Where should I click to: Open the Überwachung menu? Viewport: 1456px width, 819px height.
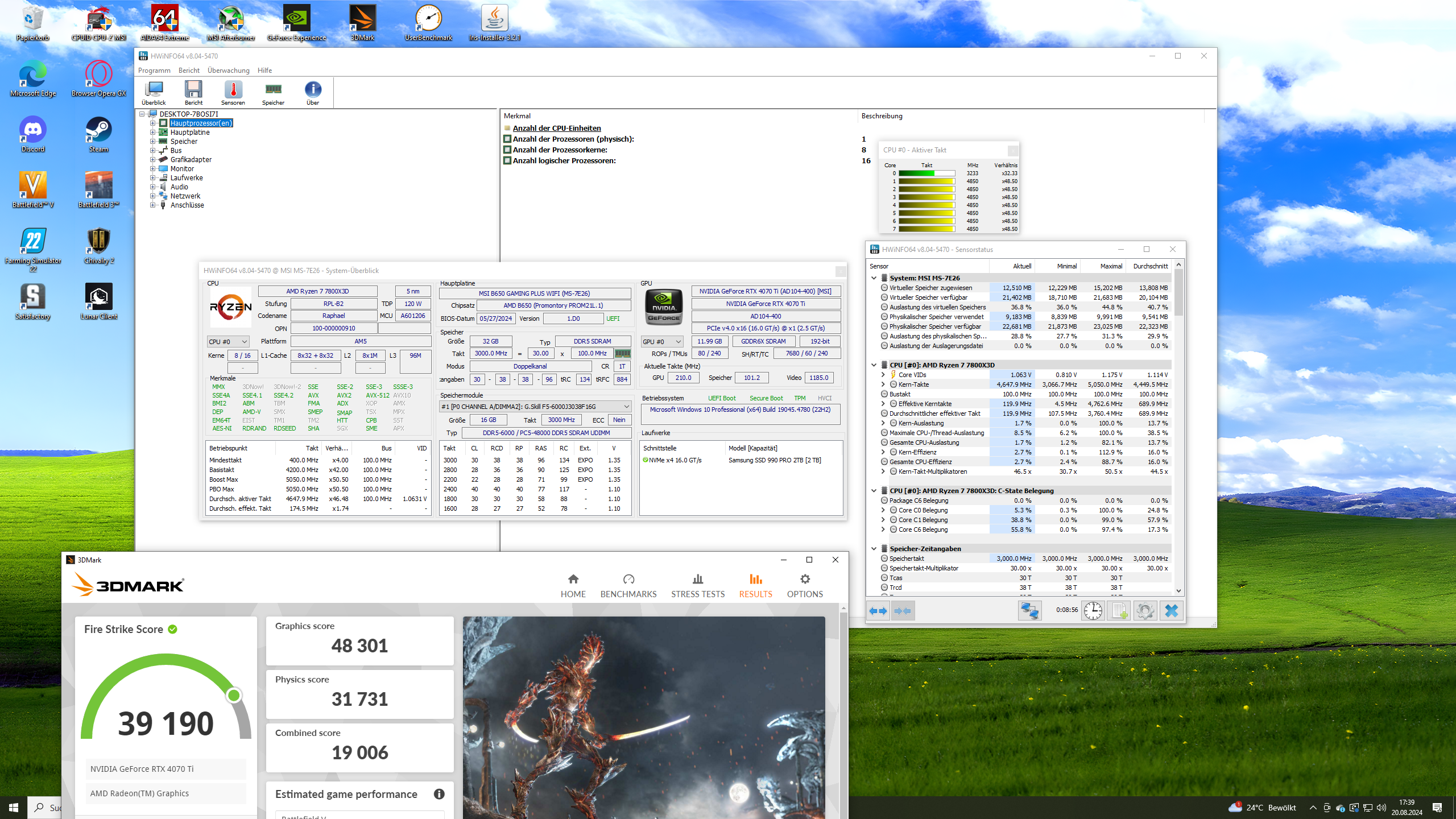228,71
